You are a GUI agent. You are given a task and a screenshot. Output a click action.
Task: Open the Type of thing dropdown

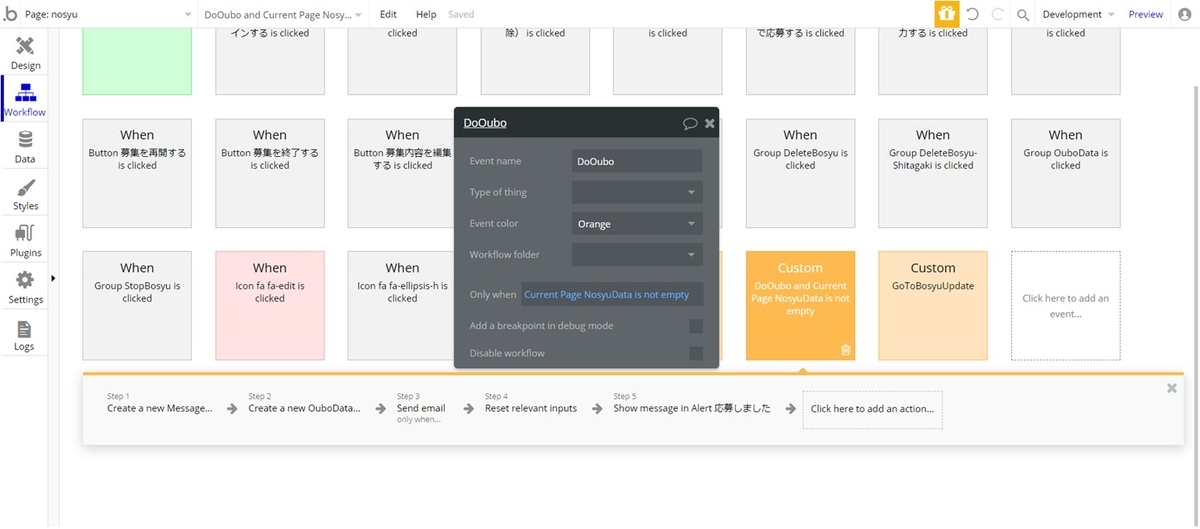pyautogui.click(x=637, y=192)
